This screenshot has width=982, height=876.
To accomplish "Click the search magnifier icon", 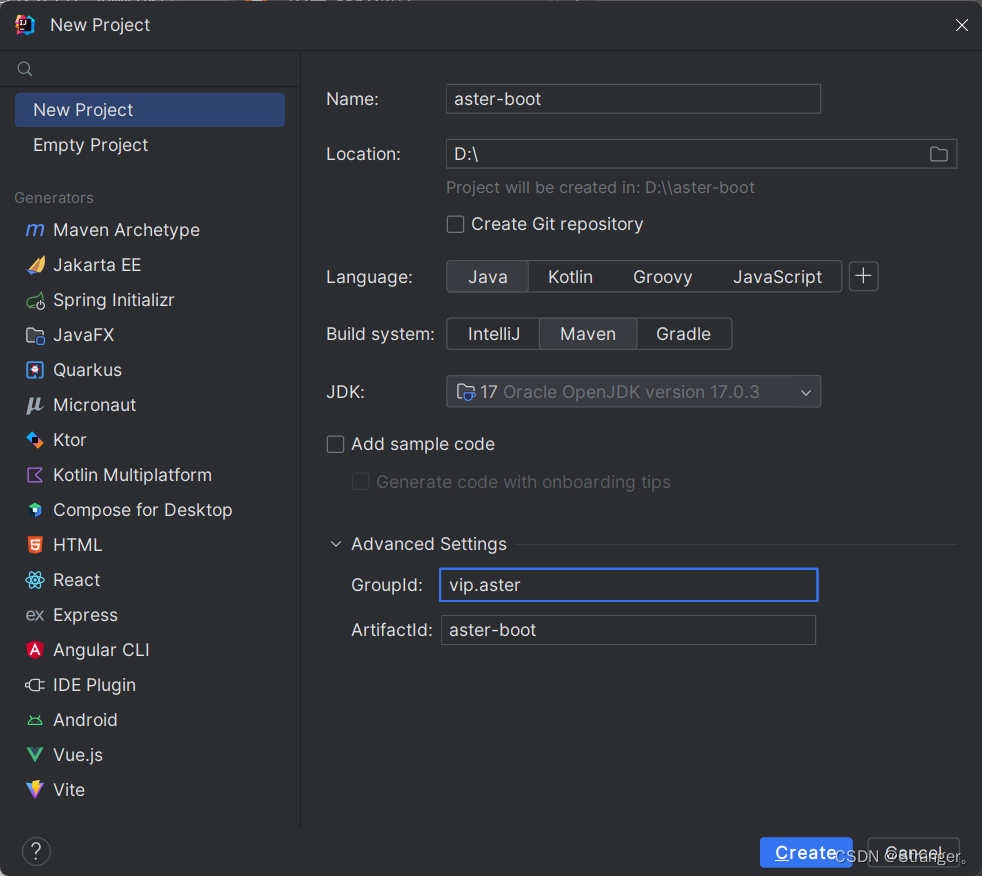I will [25, 69].
